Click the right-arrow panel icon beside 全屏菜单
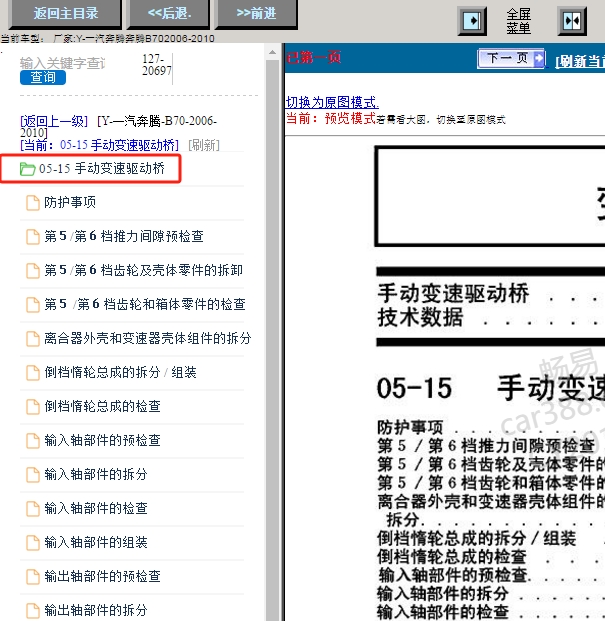The height and width of the screenshot is (621, 605). [472, 21]
